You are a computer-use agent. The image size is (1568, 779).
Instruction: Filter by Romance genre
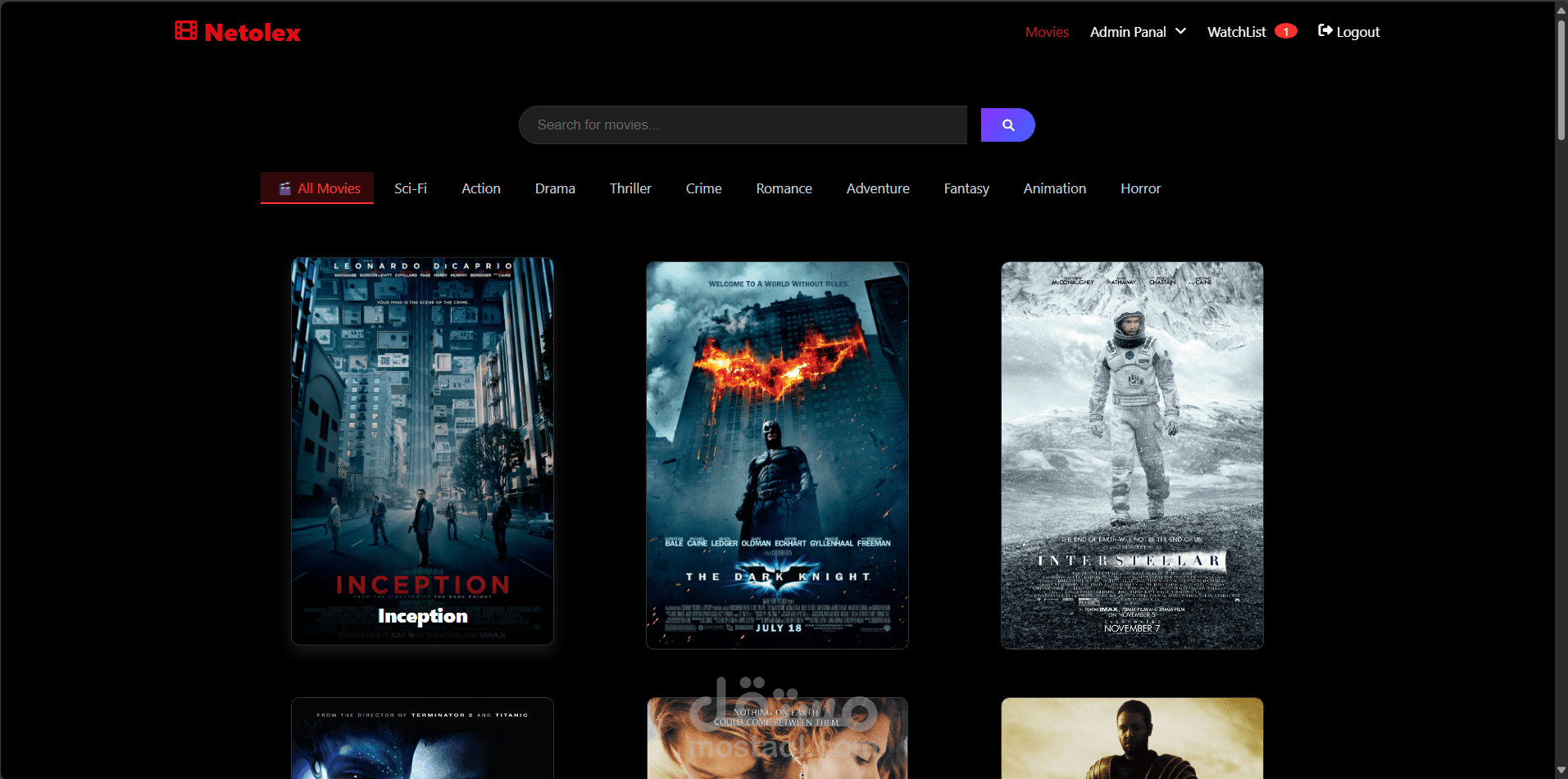(x=784, y=188)
